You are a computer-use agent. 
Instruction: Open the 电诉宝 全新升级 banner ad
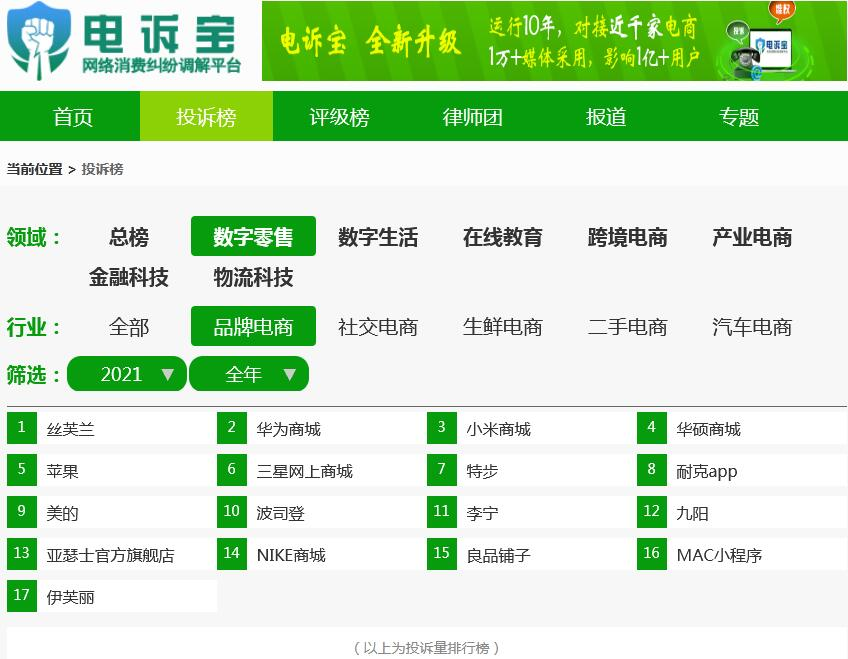pyautogui.click(x=554, y=41)
